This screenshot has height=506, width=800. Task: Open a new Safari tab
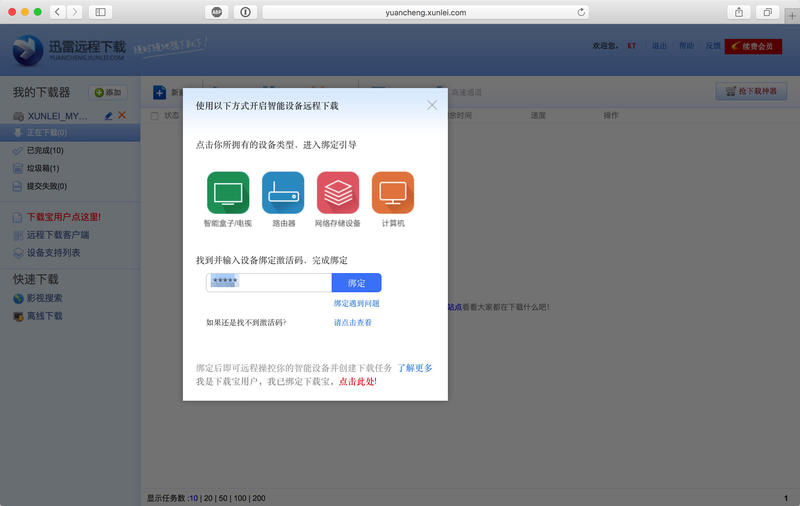[792, 16]
